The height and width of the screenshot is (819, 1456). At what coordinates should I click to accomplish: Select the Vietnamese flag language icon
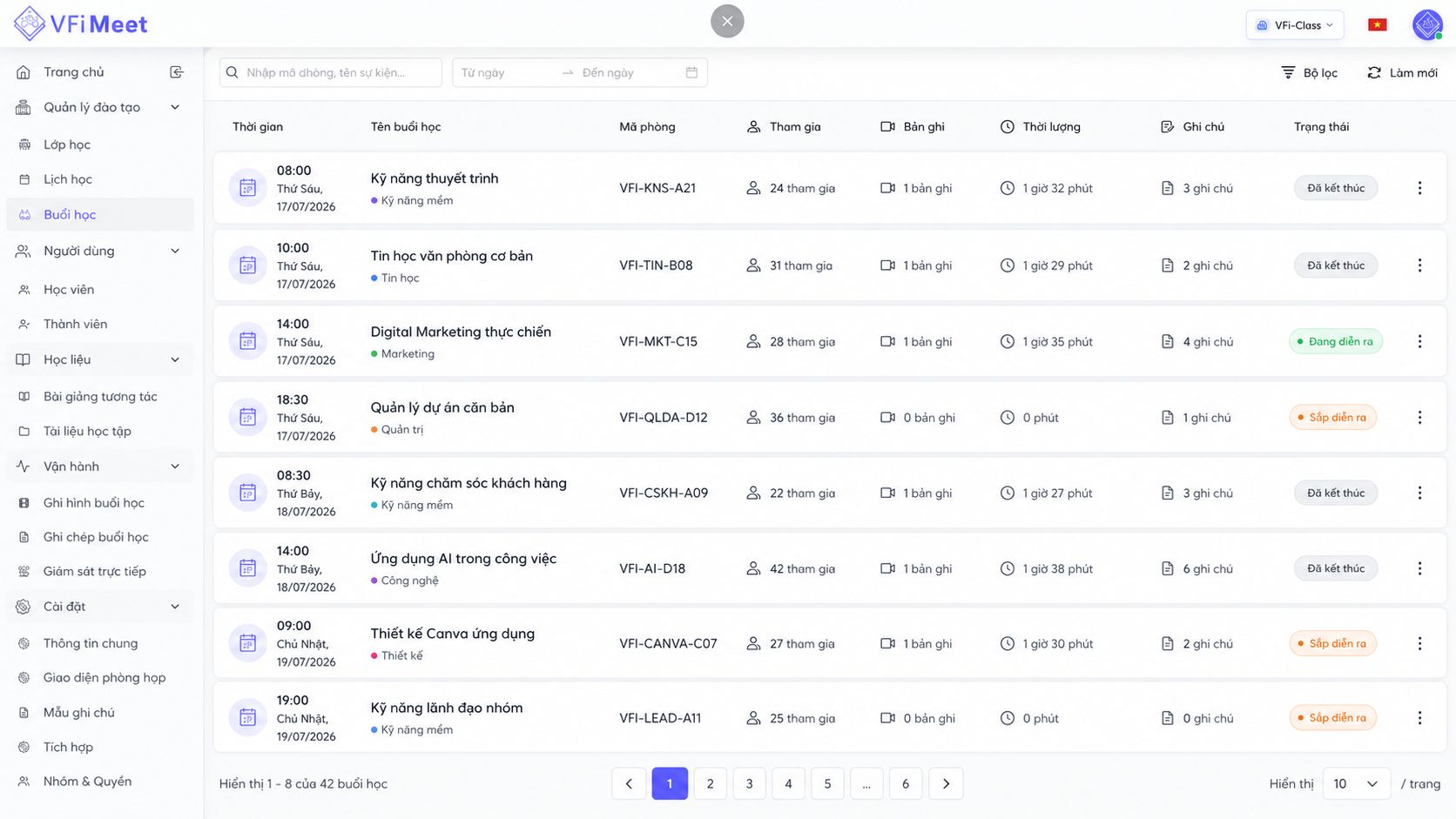[1378, 24]
